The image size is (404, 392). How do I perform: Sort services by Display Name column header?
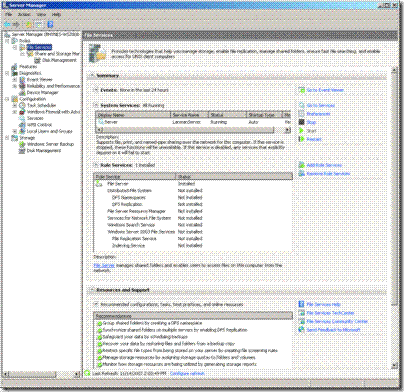pos(133,115)
